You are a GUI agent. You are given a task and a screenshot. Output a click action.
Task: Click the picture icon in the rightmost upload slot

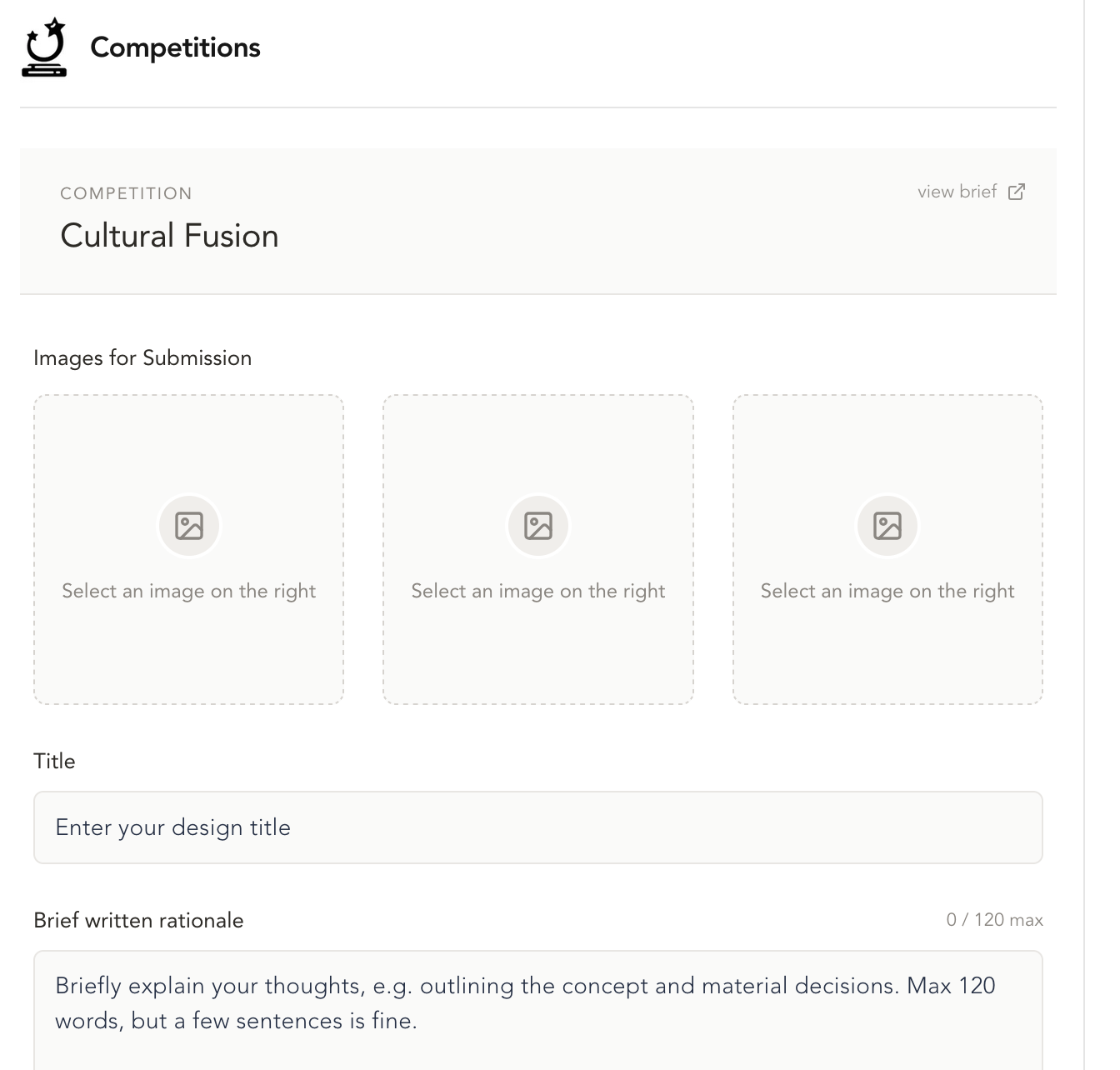(887, 525)
